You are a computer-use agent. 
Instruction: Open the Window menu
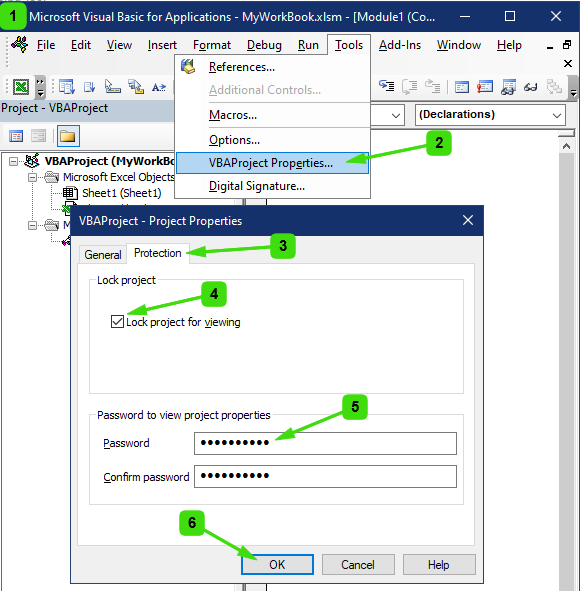click(459, 45)
